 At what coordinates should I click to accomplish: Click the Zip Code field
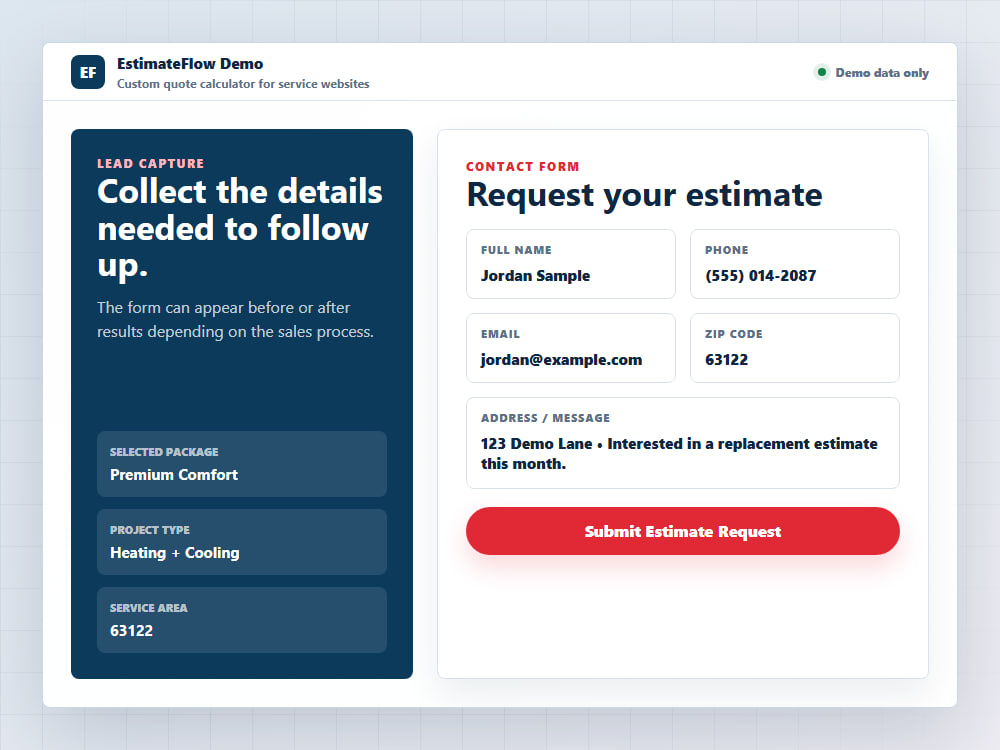[795, 348]
